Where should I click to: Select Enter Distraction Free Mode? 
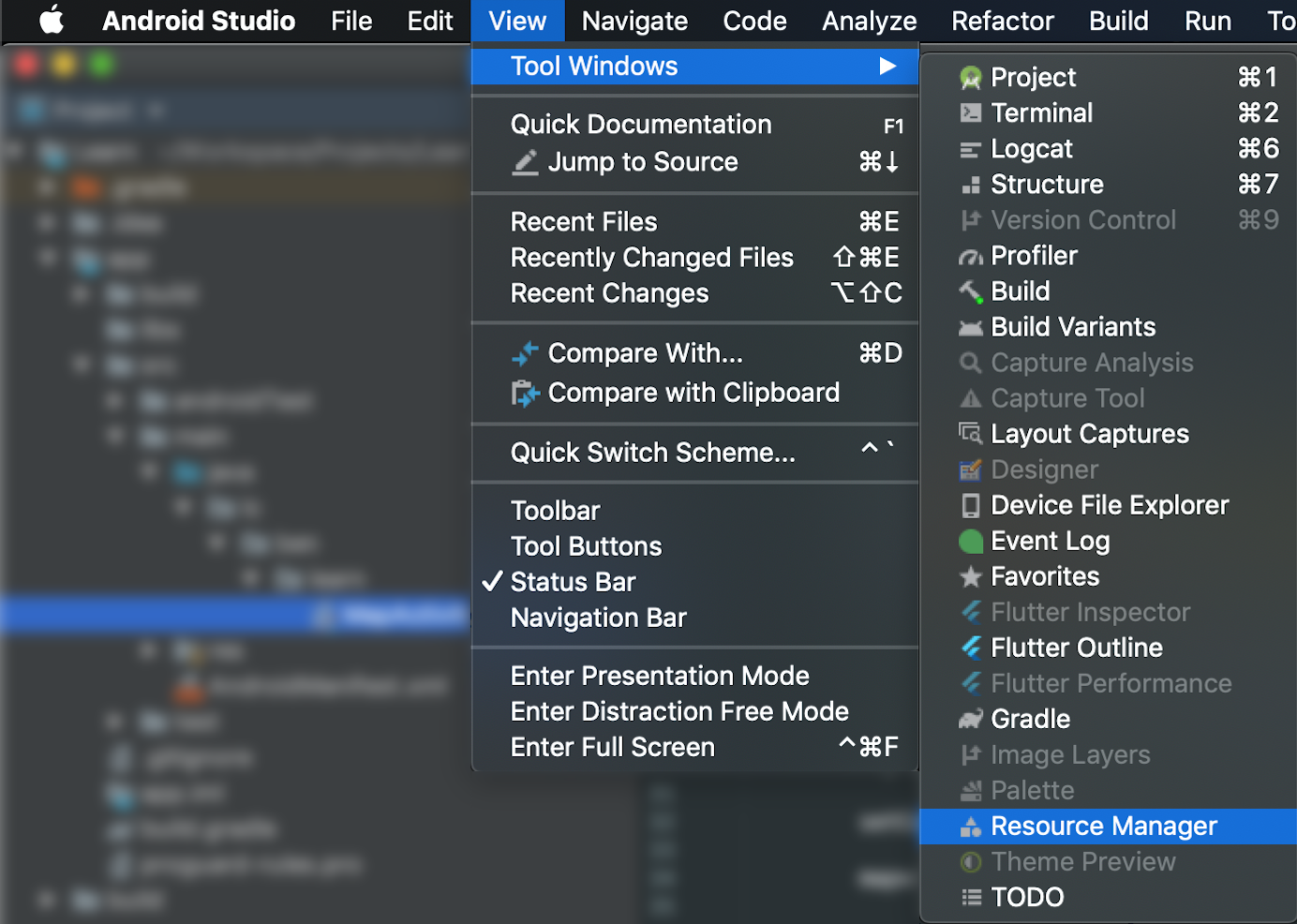(694, 711)
